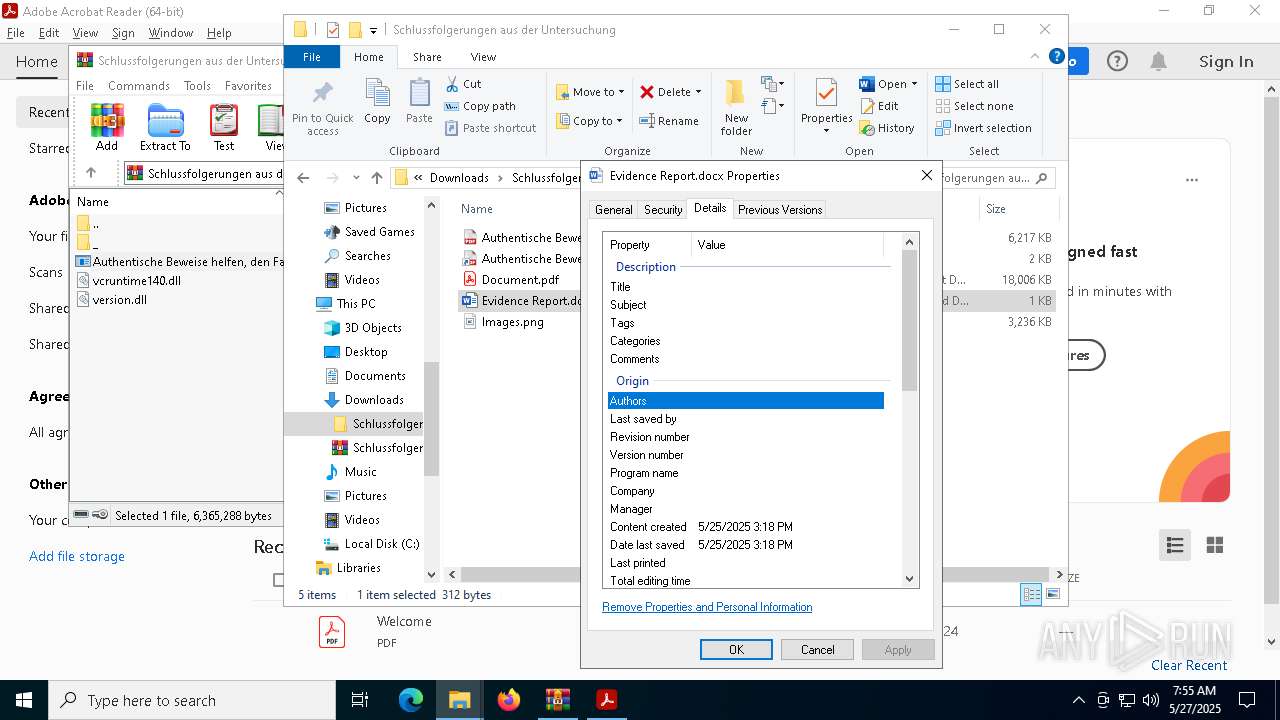This screenshot has width=1280, height=720.
Task: Select Images.png in file list
Action: tap(512, 322)
